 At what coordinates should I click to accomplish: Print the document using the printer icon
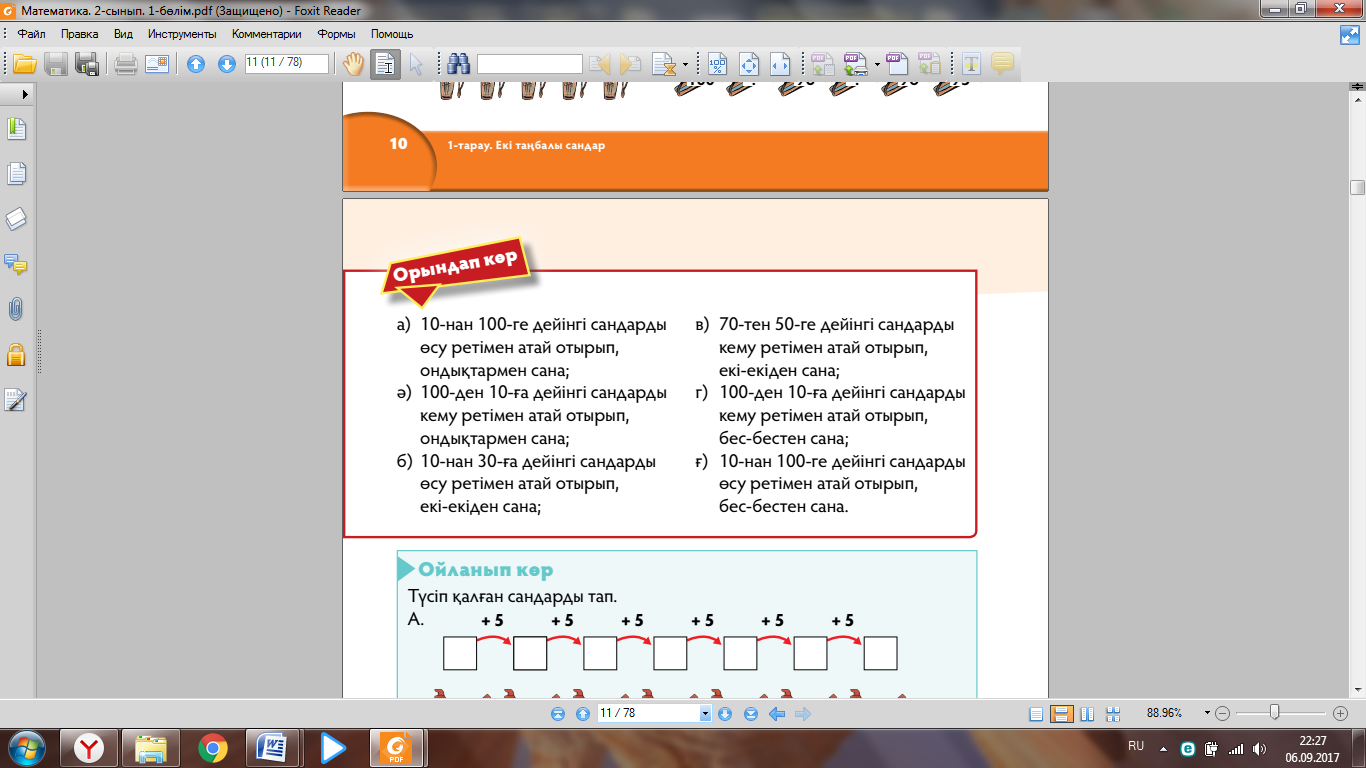125,64
